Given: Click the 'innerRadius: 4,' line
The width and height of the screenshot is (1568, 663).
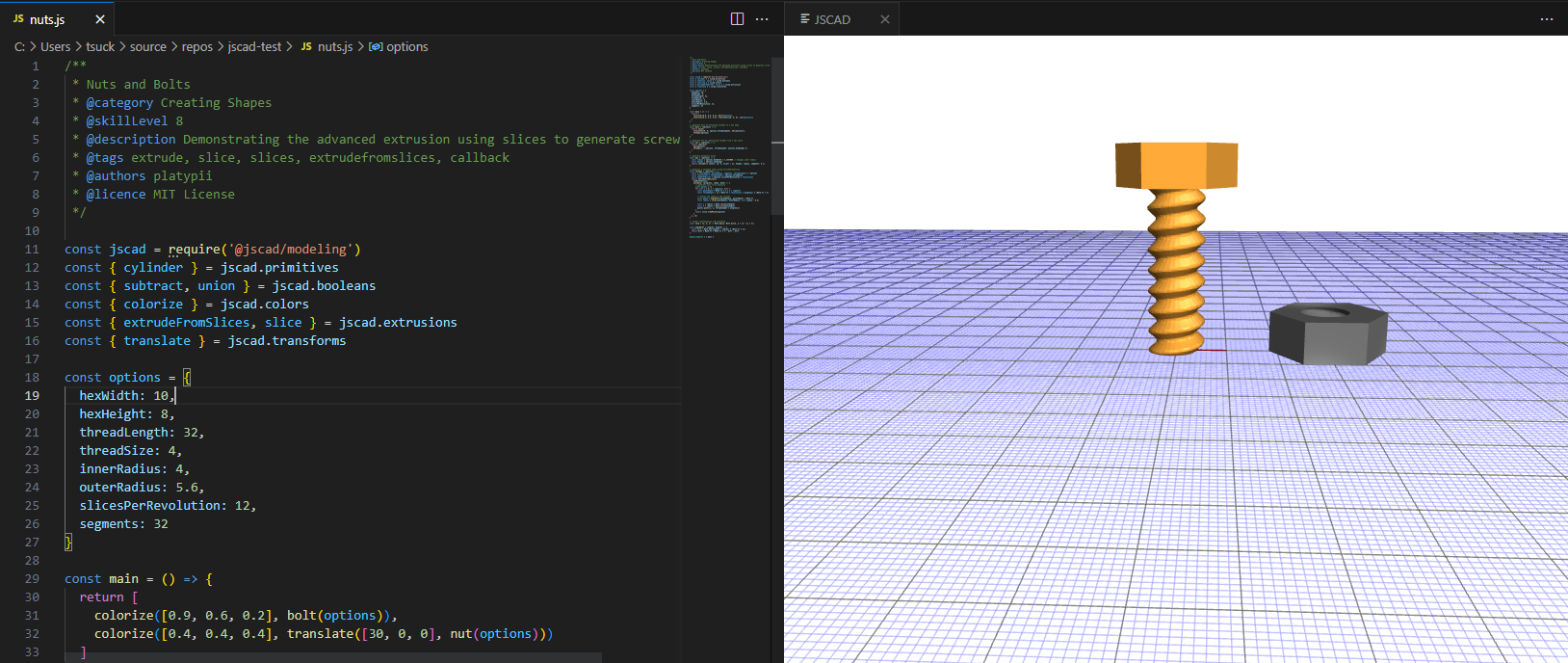Looking at the screenshot, I should click(135, 468).
